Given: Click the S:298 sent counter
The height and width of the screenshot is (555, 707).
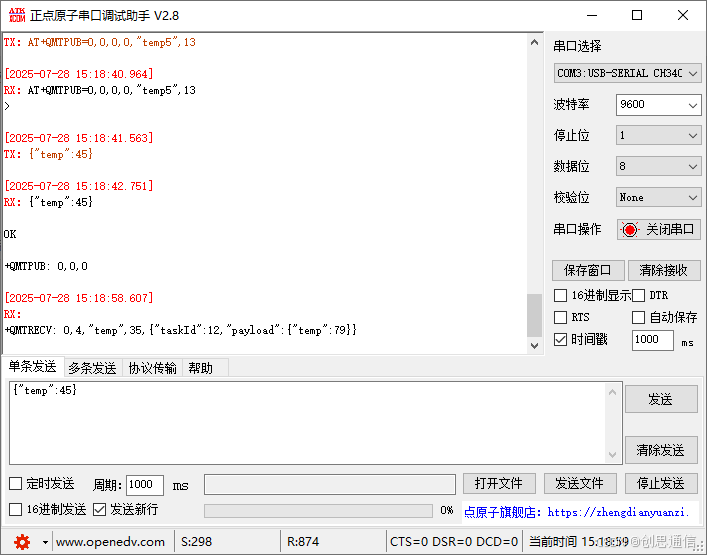Looking at the screenshot, I should pyautogui.click(x=196, y=541).
